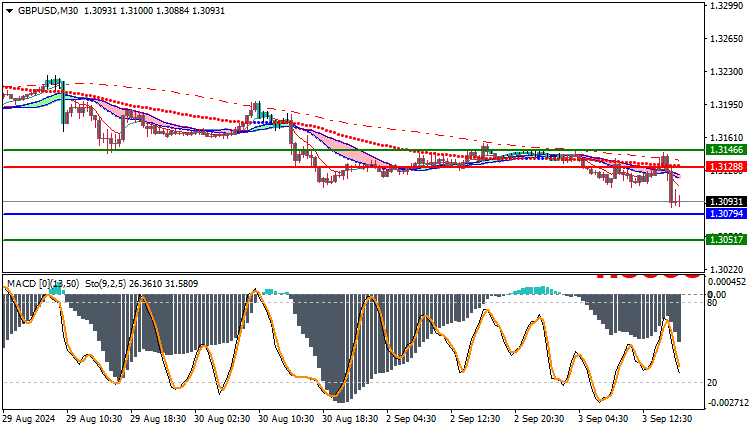
Task: Select the 30 Aug 18:30 time label
Action: point(350,419)
